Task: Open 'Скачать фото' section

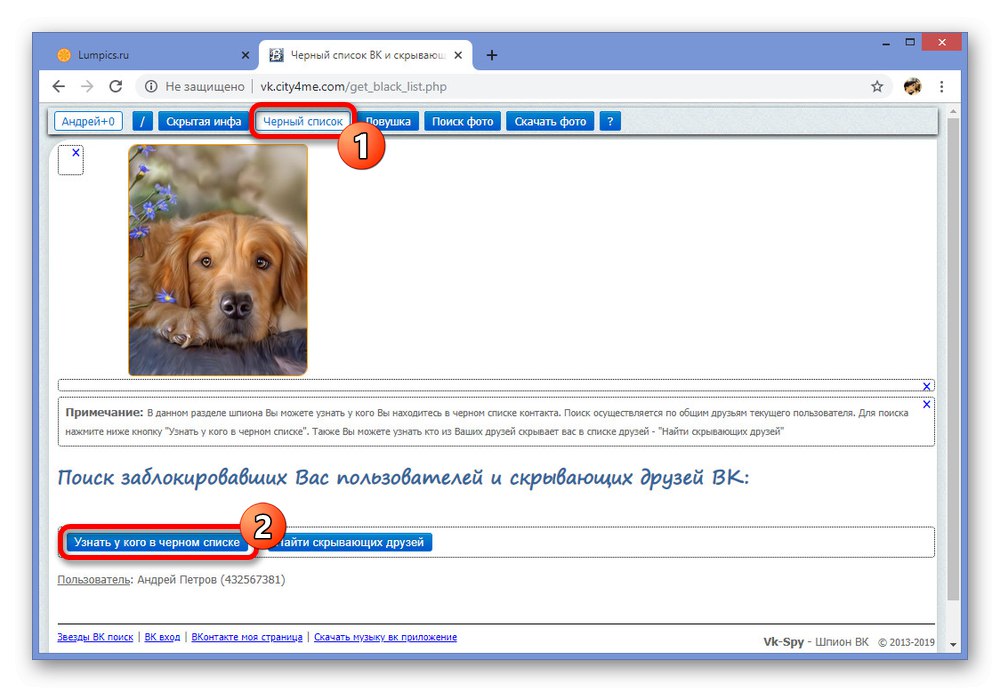Action: [550, 121]
